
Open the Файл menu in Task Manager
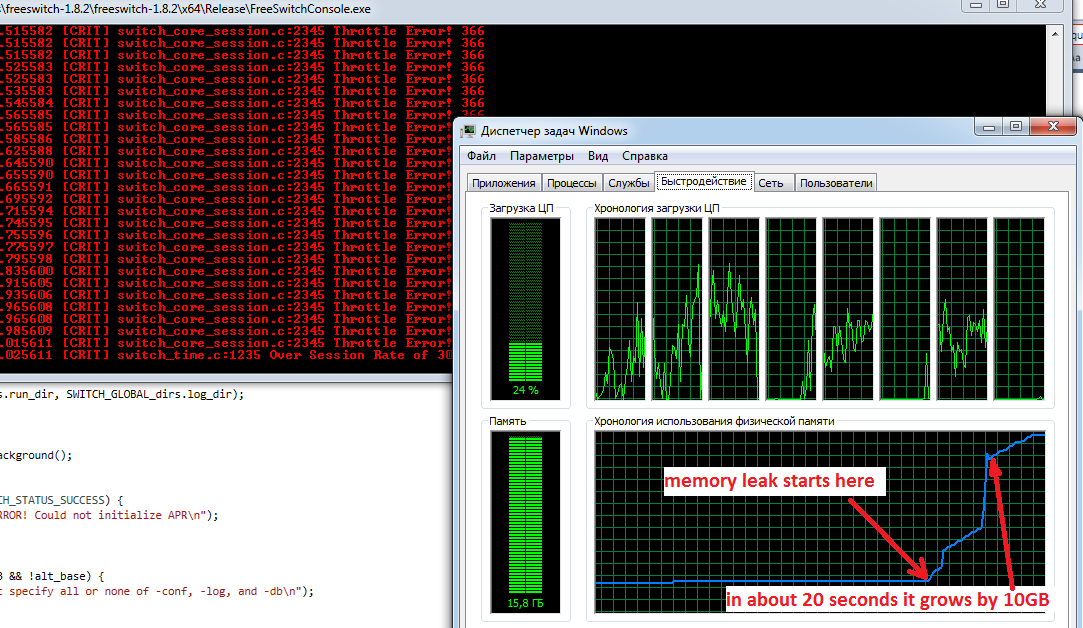coord(481,155)
